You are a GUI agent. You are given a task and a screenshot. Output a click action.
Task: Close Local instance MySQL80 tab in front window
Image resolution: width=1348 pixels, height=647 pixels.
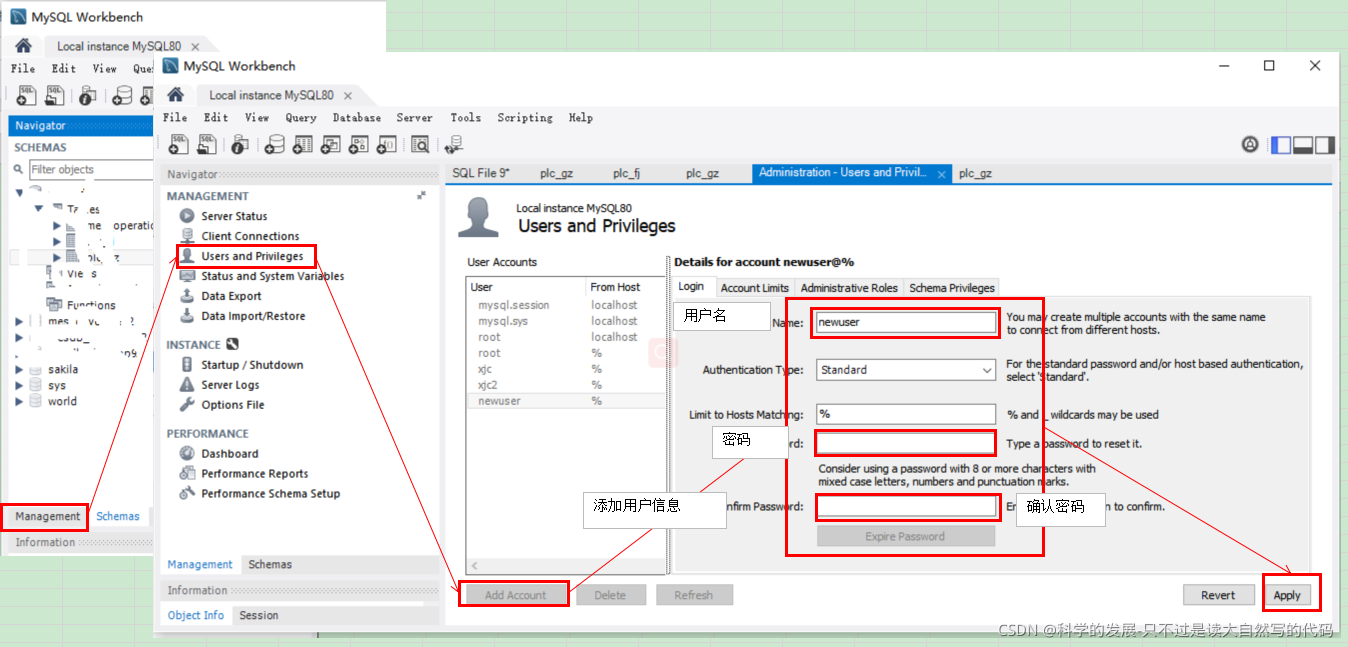(347, 96)
